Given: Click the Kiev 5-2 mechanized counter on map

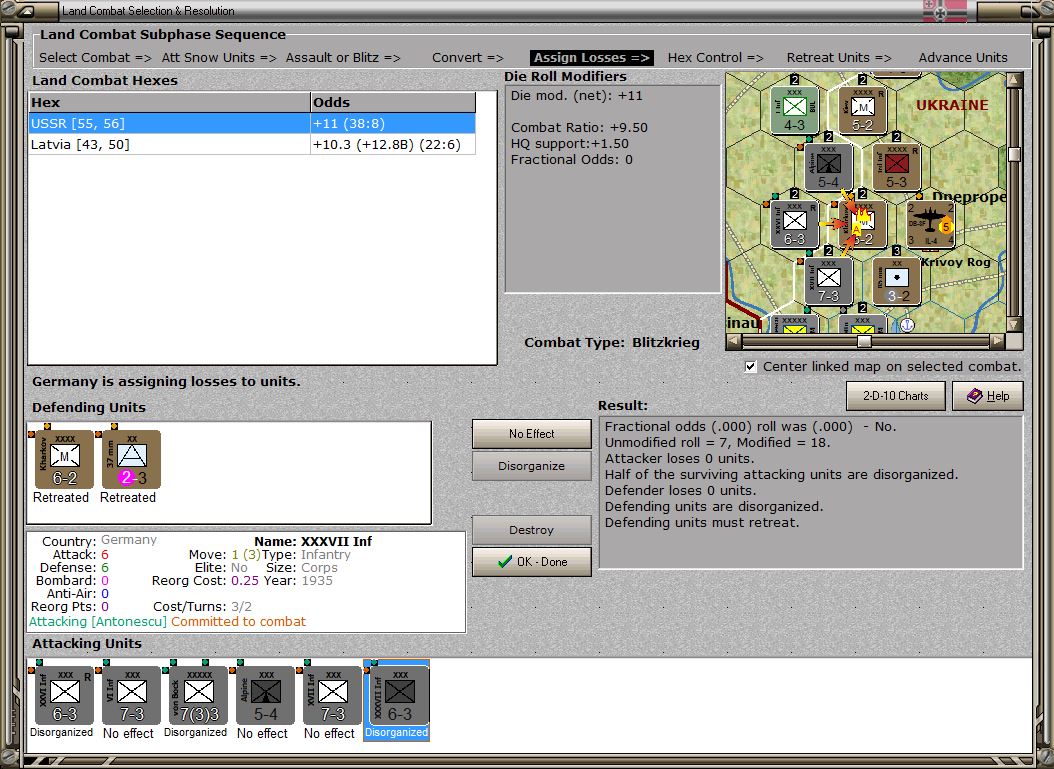Looking at the screenshot, I should (862, 110).
